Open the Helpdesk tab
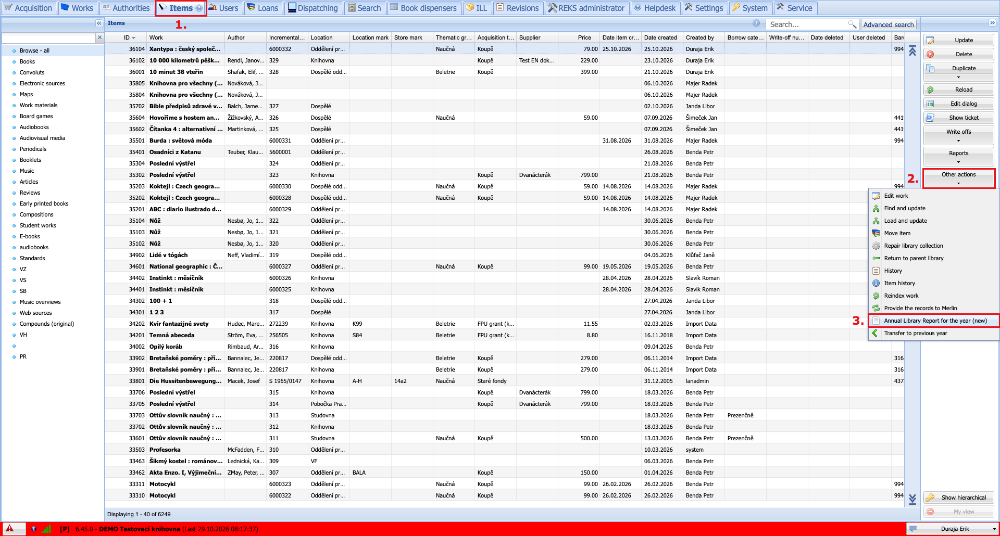1000x536 pixels. 655,8
